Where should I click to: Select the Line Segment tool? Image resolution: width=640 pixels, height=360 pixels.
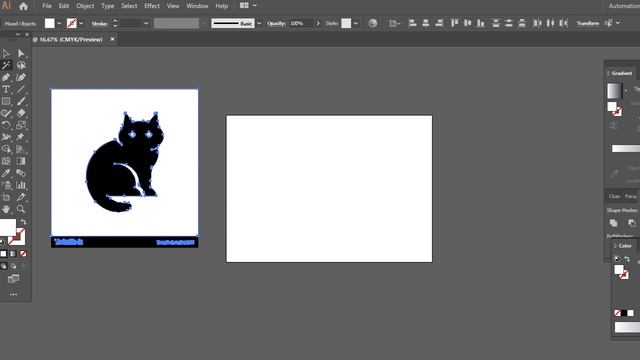21,89
